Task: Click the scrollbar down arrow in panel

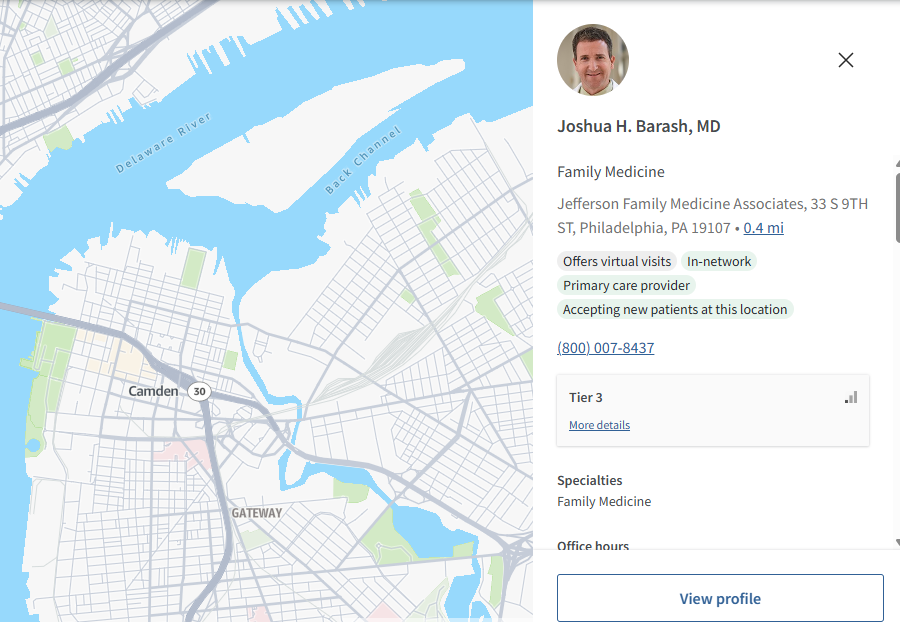Action: coord(897,542)
